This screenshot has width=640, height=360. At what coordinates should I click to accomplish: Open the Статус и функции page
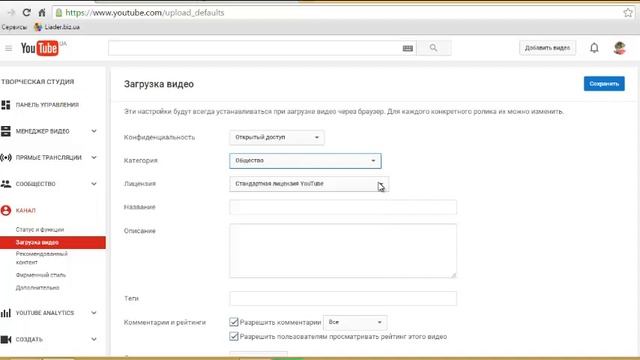(x=40, y=229)
